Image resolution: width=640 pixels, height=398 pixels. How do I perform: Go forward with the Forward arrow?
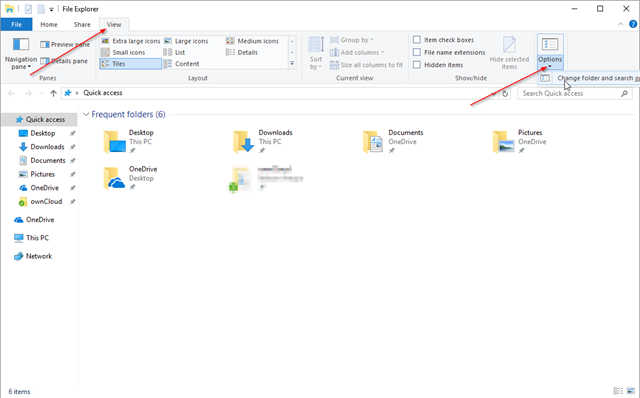[x=28, y=93]
